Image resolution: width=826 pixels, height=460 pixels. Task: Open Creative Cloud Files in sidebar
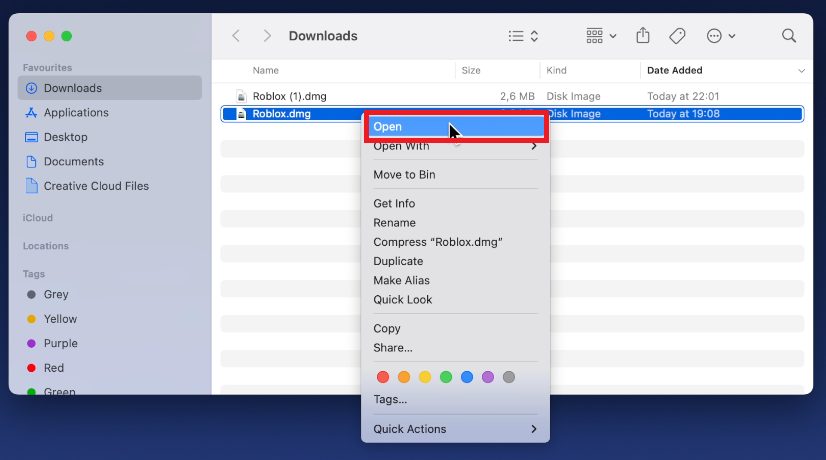(x=87, y=186)
